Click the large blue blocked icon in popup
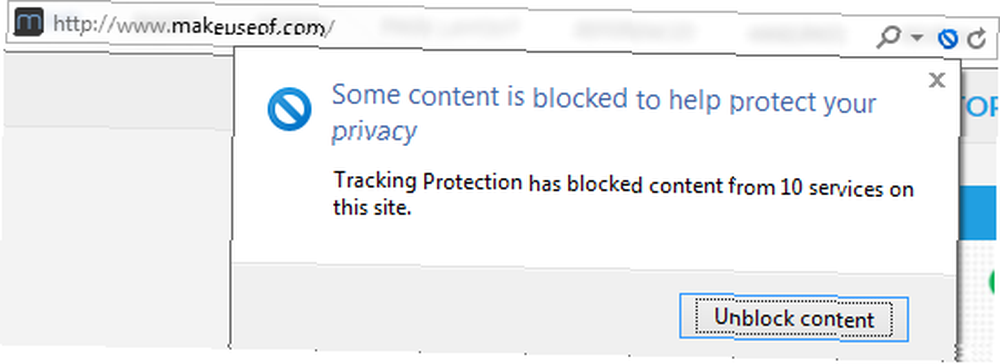The image size is (1000, 364). (x=290, y=109)
